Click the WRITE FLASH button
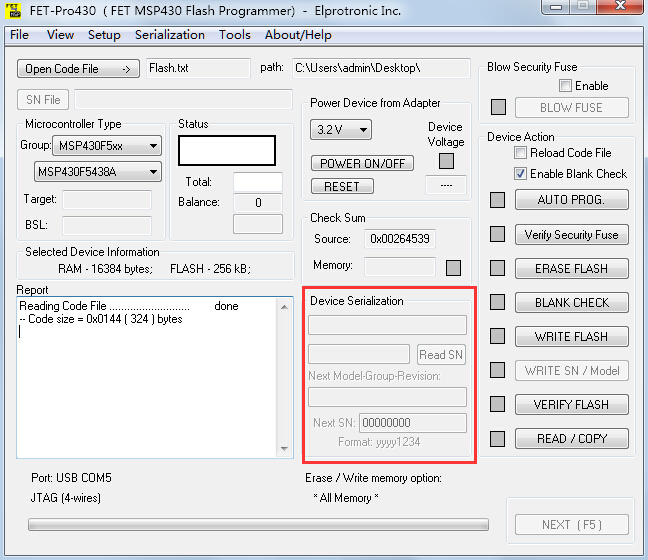648x560 pixels. (x=572, y=336)
